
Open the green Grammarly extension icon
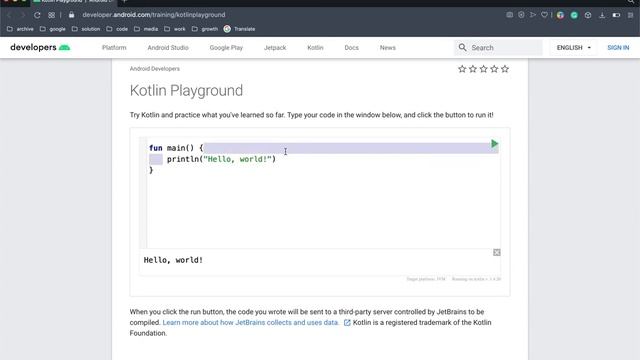pyautogui.click(x=574, y=15)
